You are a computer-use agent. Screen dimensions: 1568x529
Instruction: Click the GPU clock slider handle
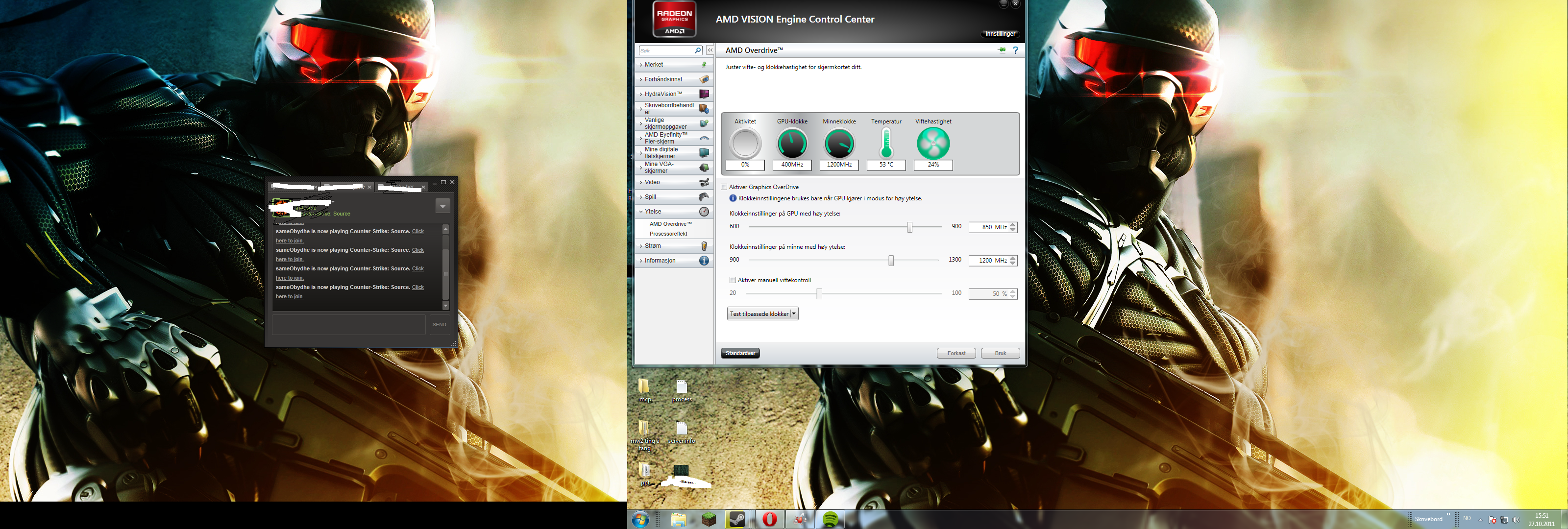coord(909,227)
